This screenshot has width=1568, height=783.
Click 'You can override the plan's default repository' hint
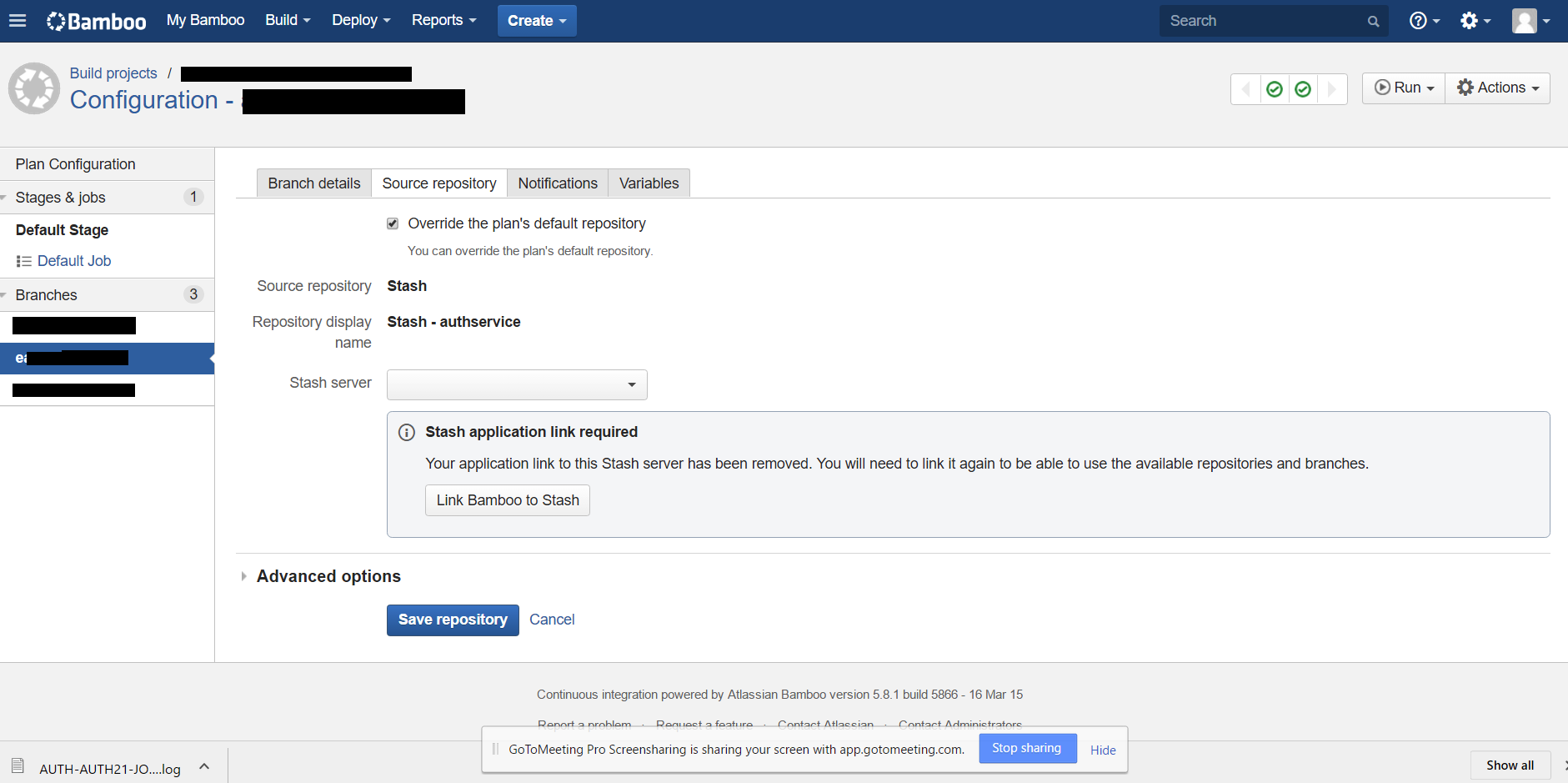pyautogui.click(x=530, y=251)
